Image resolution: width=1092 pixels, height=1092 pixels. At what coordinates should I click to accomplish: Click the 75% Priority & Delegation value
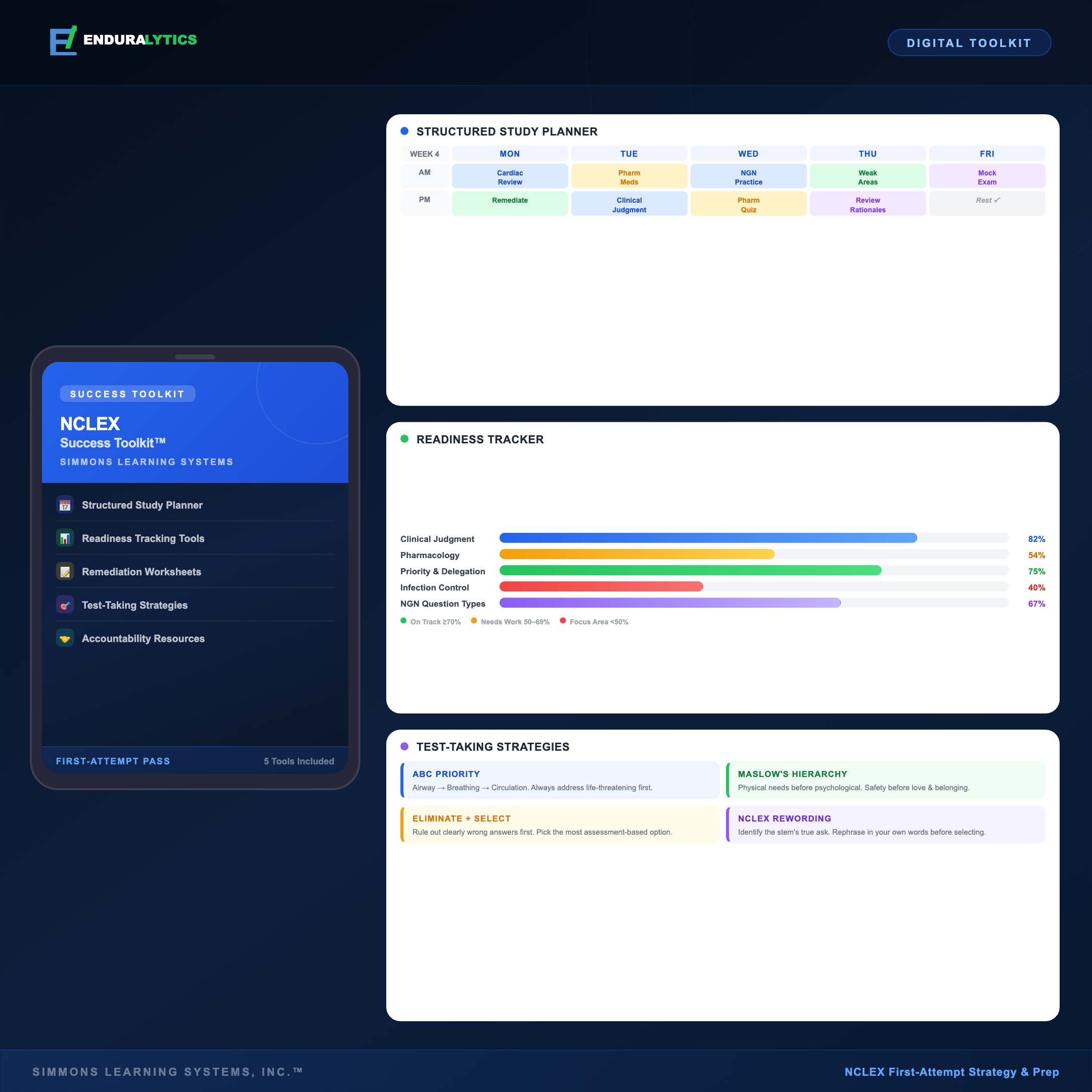pyautogui.click(x=1036, y=571)
